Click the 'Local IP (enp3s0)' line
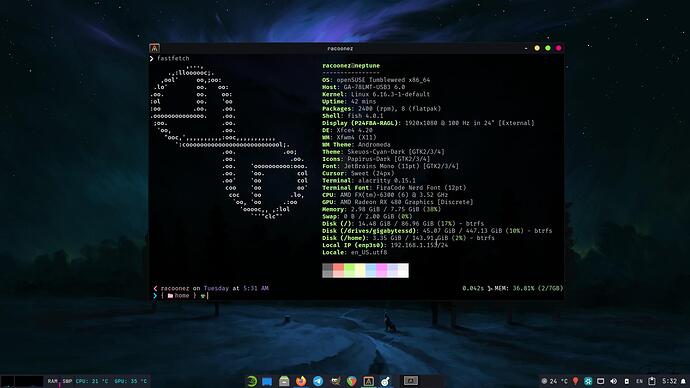Screen dimensions: 690x388 tap(385, 245)
